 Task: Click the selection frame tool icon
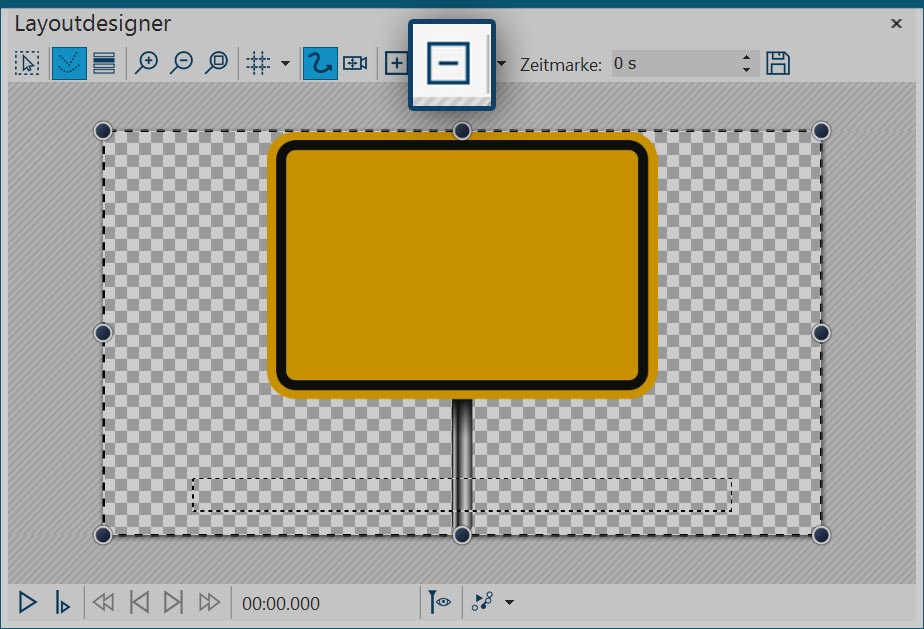coord(27,64)
